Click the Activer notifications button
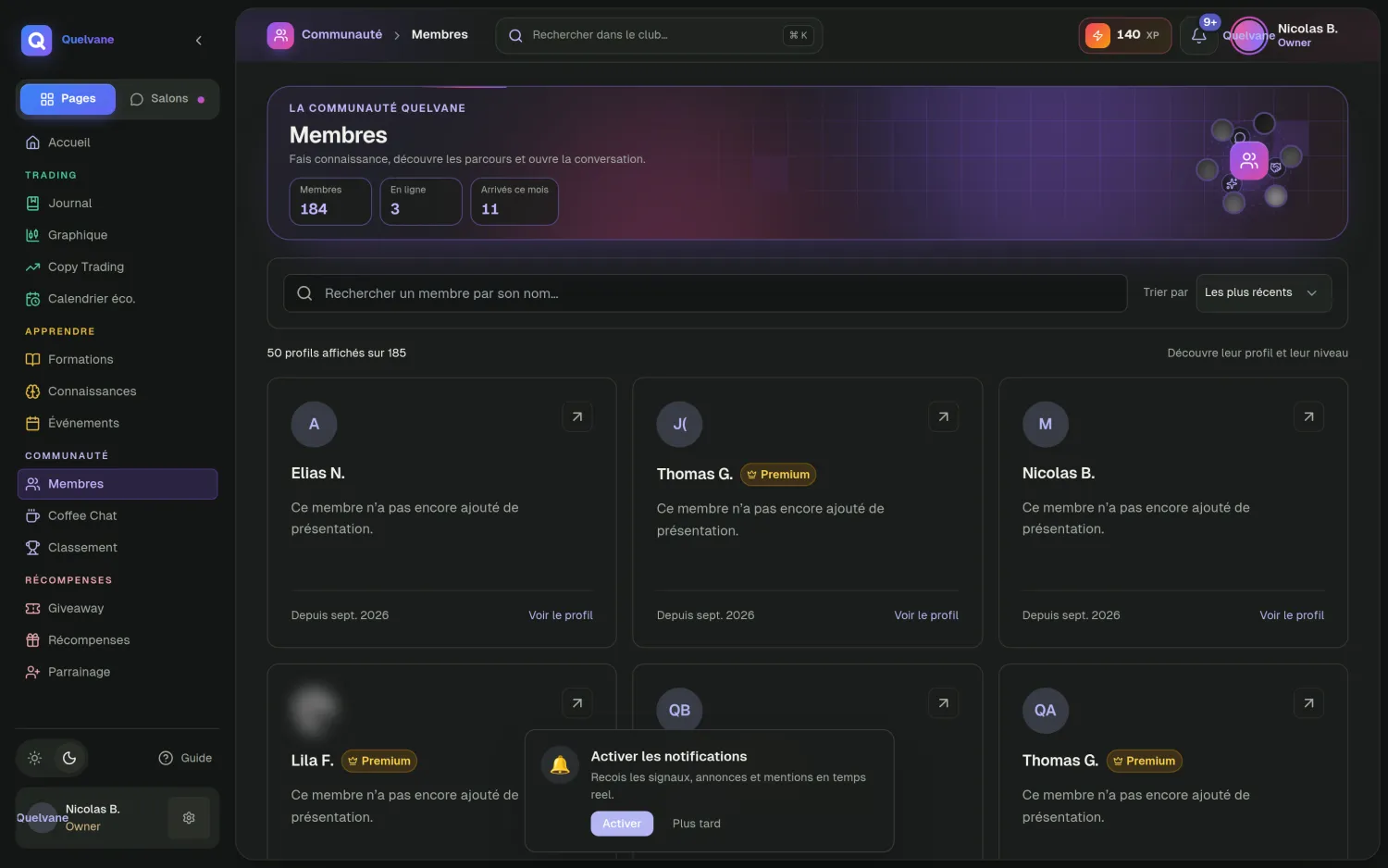 622,824
